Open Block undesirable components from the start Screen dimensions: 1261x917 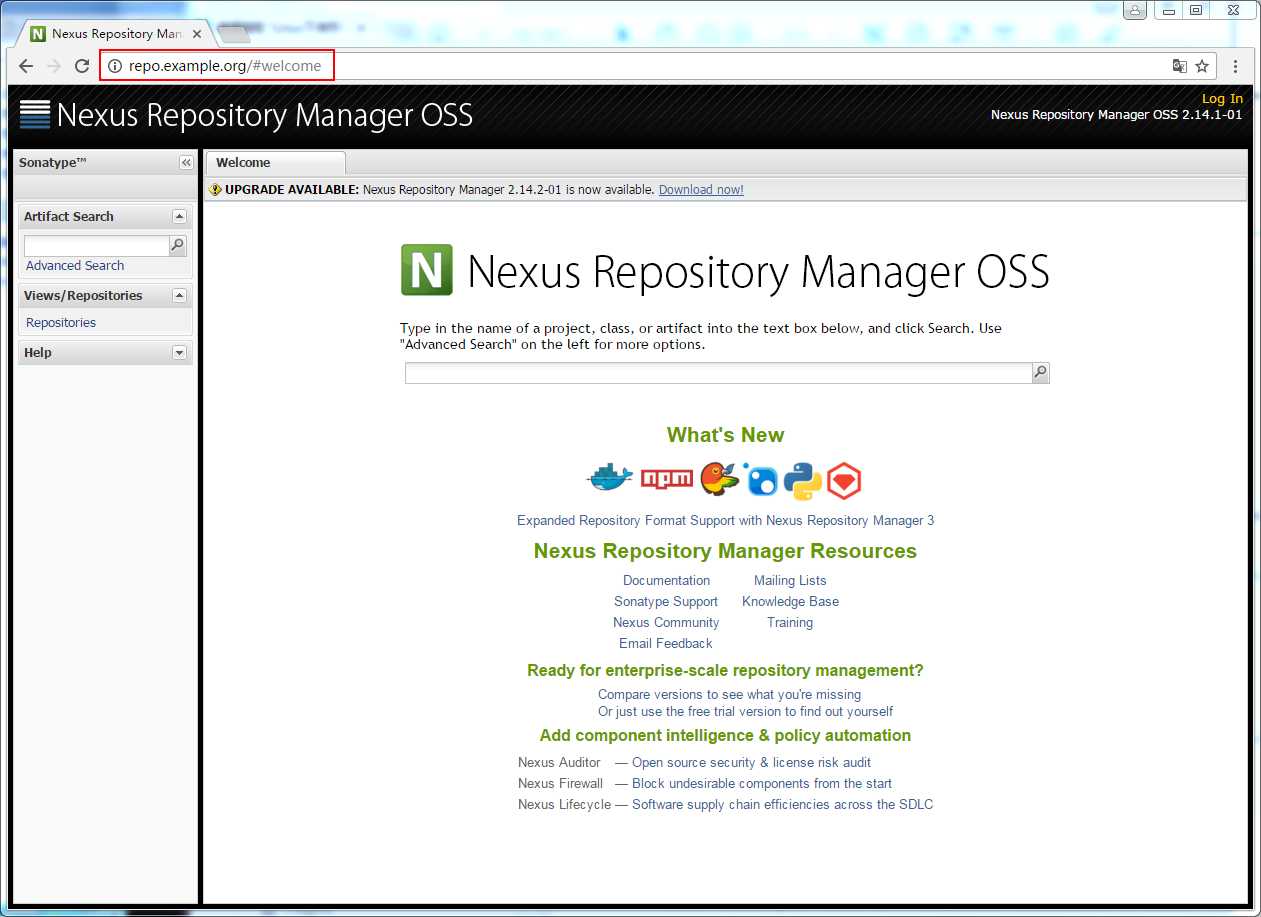point(762,783)
